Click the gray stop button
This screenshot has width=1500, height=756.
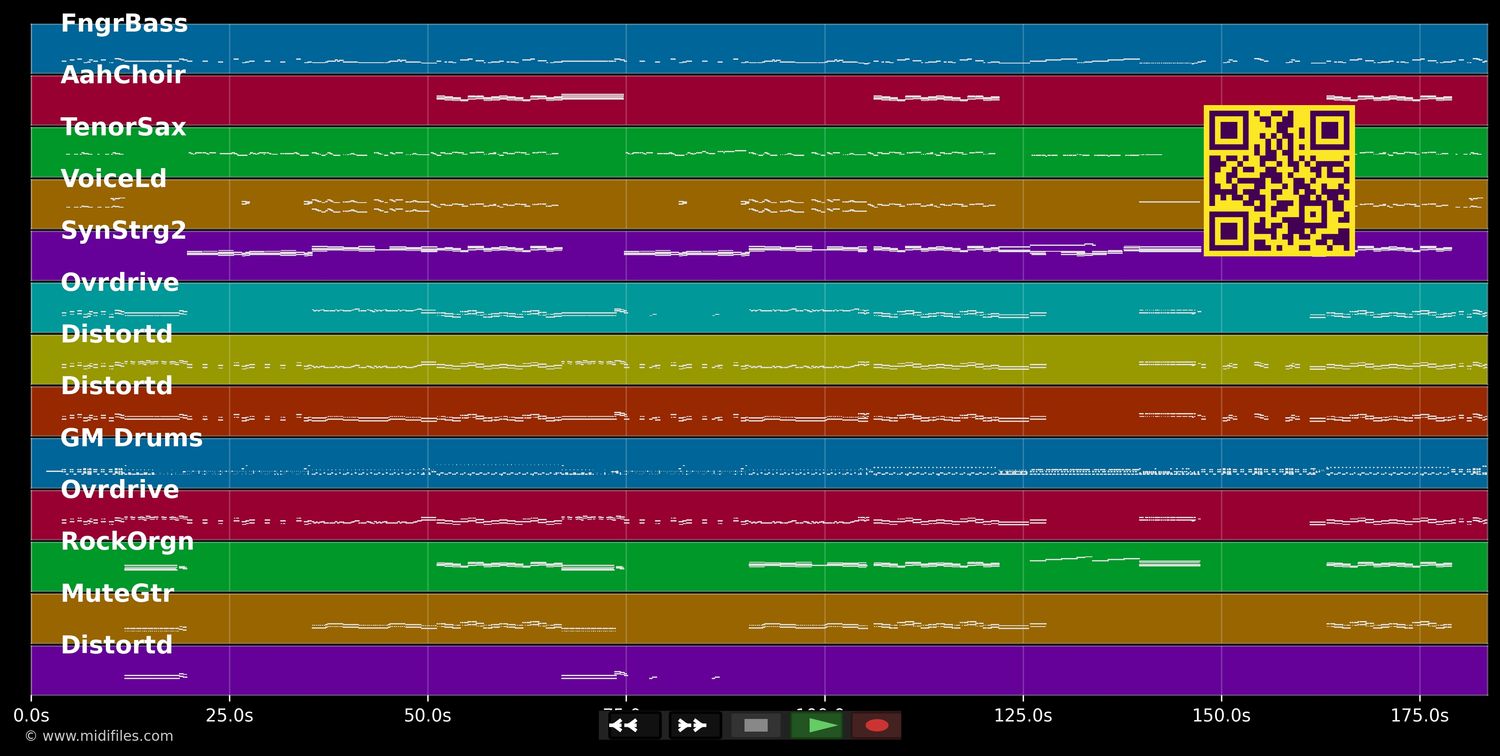(756, 725)
